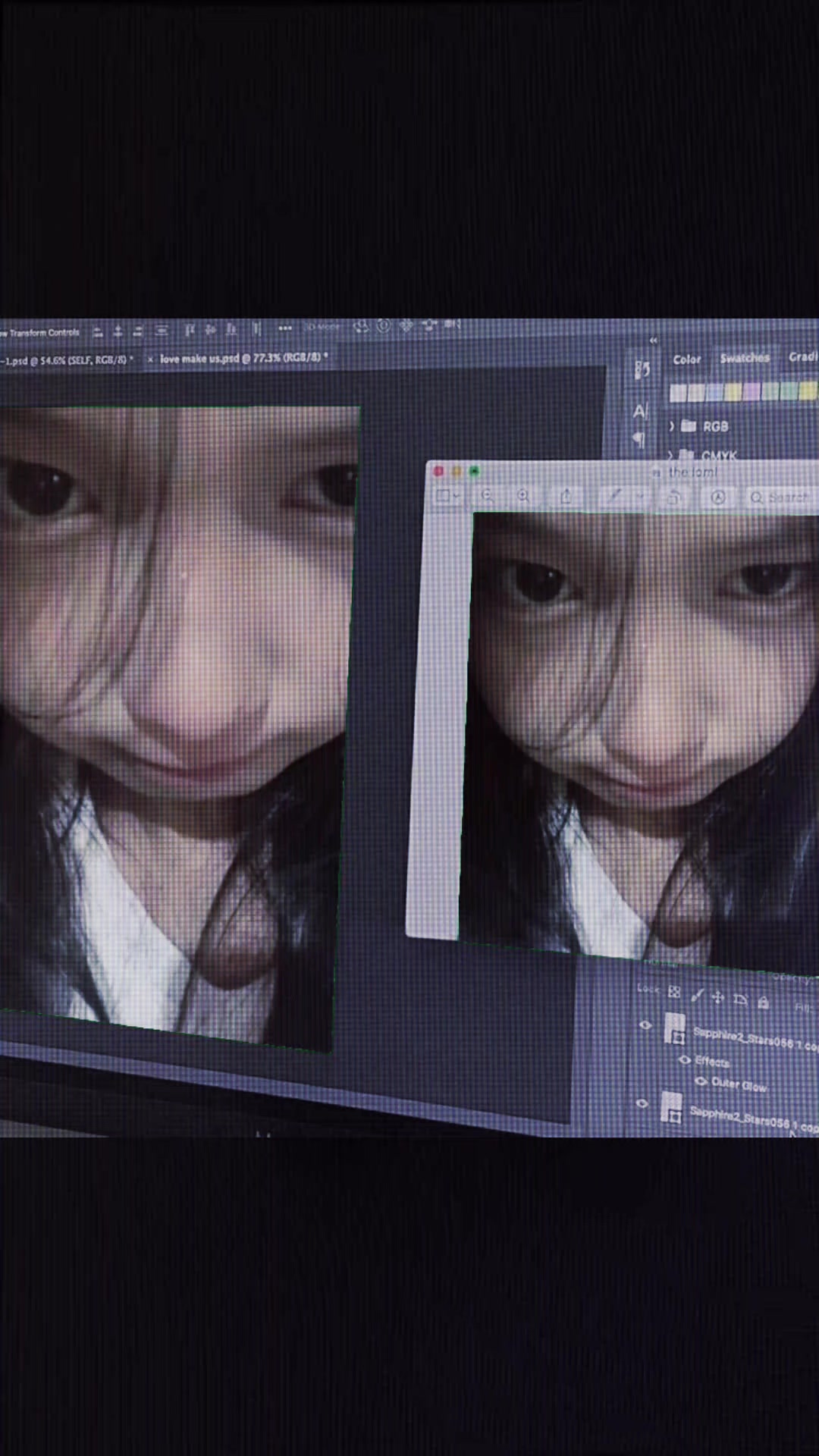Expand the RGB swatch folder chevron
Viewport: 819px width, 1456px height.
point(671,427)
